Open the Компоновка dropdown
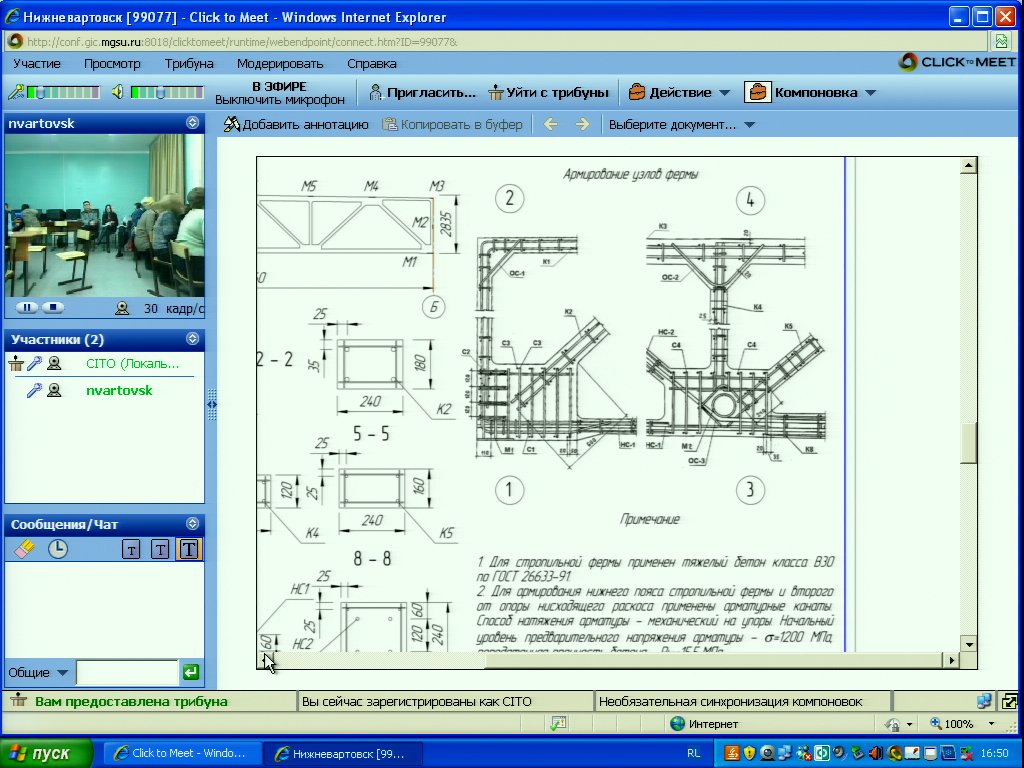 click(x=824, y=93)
